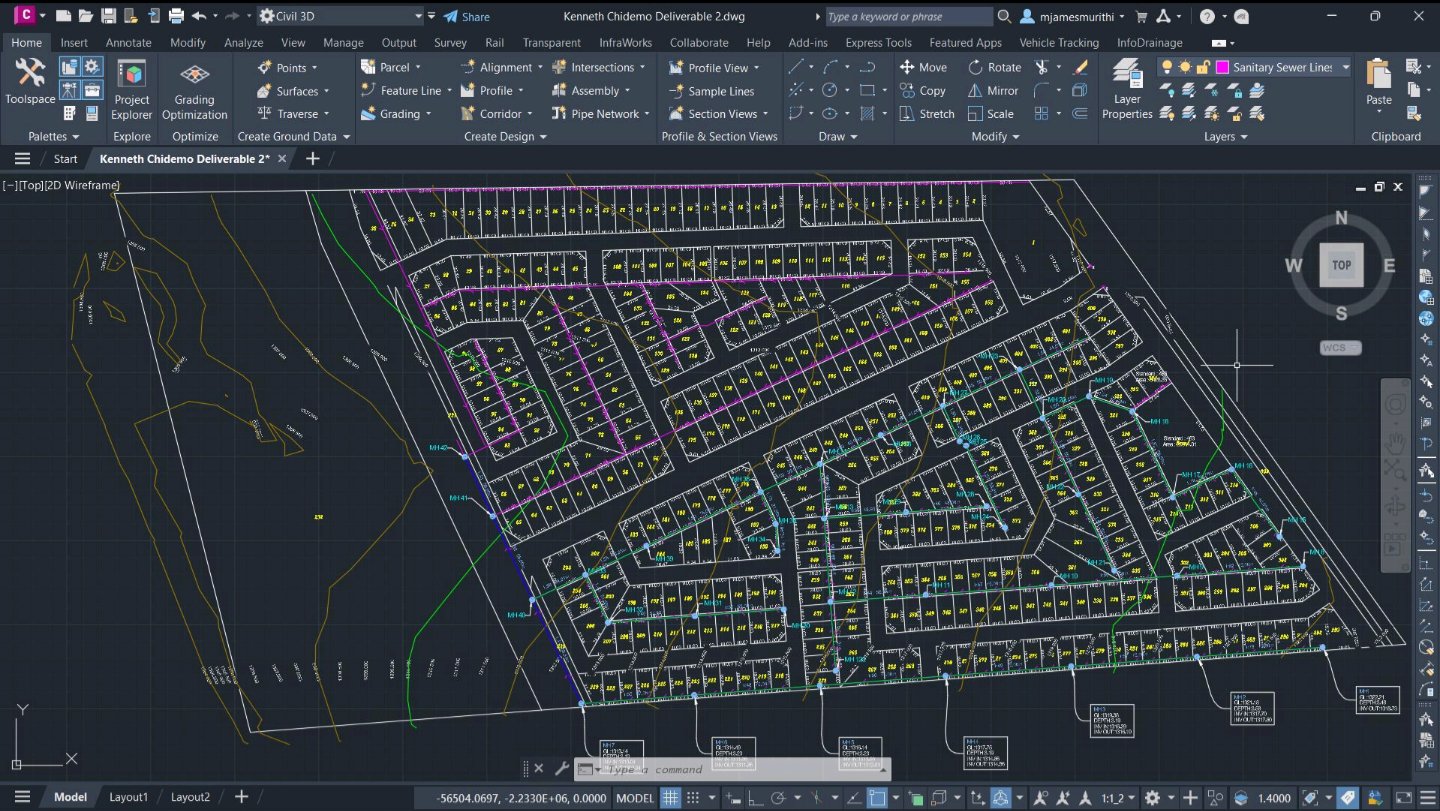Click the Profile View tool
1440x811 pixels.
714,67
